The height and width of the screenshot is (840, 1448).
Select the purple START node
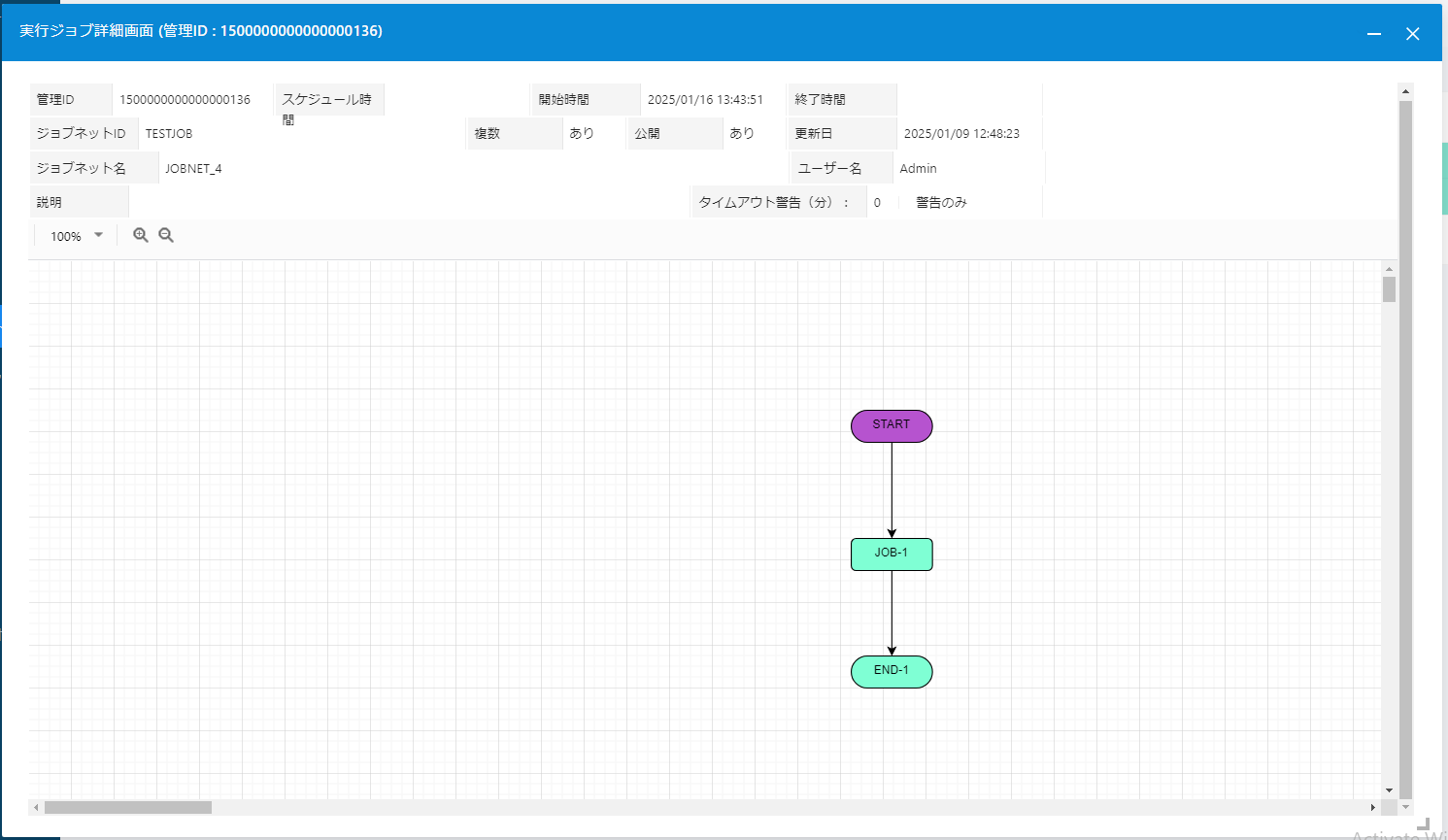[x=891, y=425]
